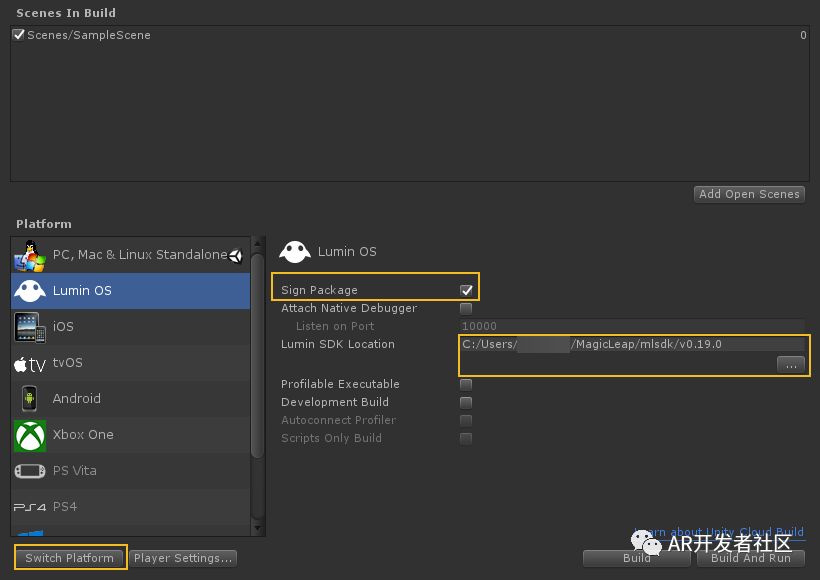Image resolution: width=820 pixels, height=580 pixels.
Task: Click the Xbox One logo icon
Action: pos(30,435)
